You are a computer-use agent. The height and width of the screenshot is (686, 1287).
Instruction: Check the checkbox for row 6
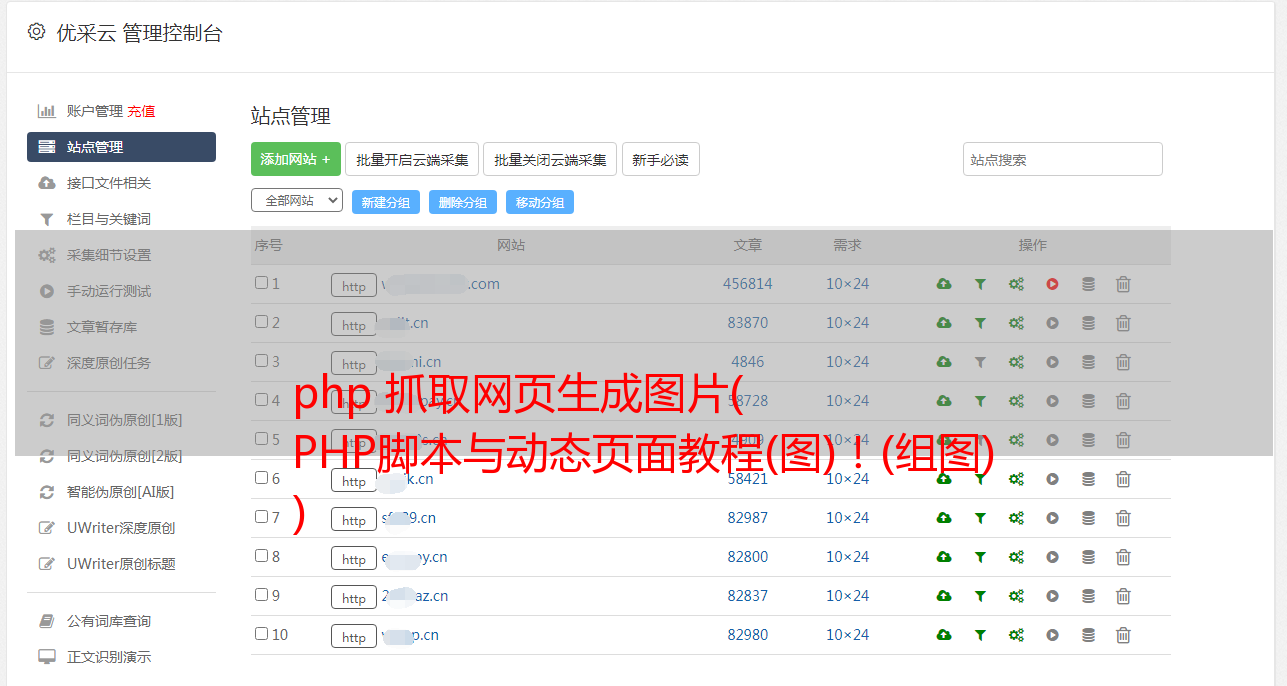[x=261, y=478]
